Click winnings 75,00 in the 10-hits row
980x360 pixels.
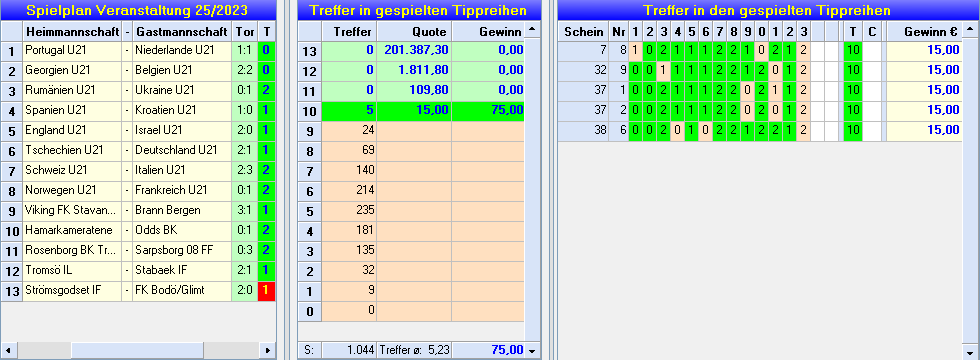pos(488,111)
